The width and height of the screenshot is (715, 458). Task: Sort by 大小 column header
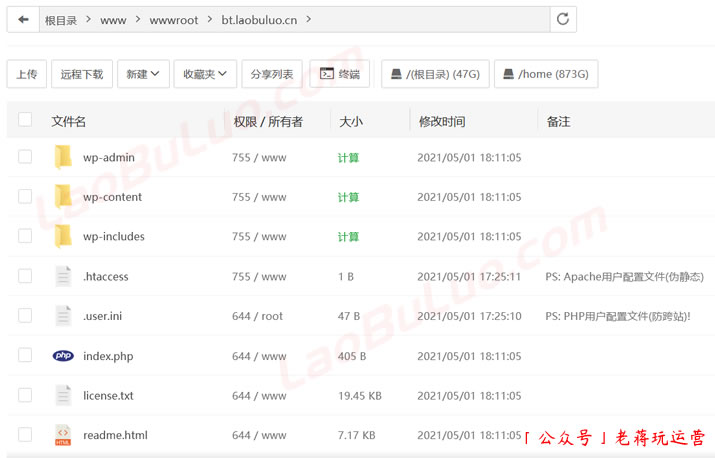[x=351, y=121]
